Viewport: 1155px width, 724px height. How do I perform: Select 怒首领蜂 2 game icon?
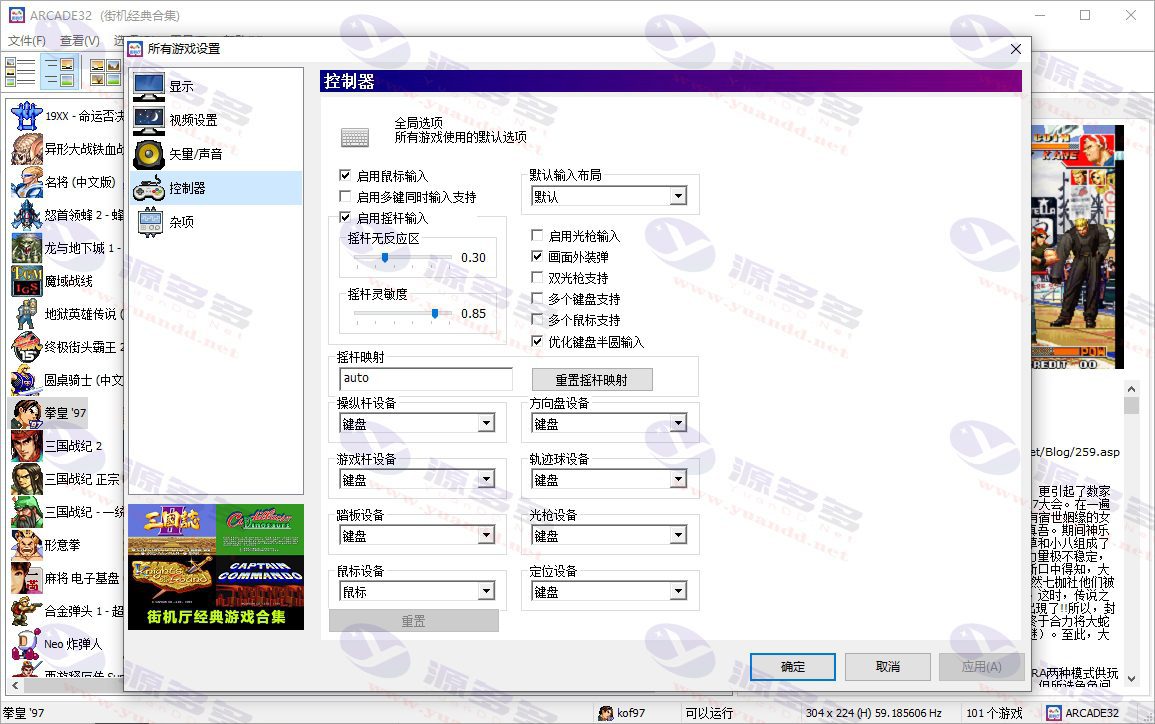[x=27, y=215]
